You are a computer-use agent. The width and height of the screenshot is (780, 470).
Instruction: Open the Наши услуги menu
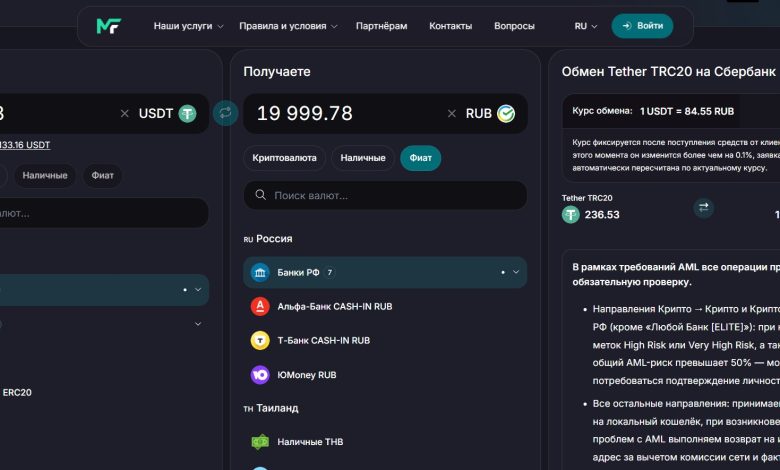(188, 26)
